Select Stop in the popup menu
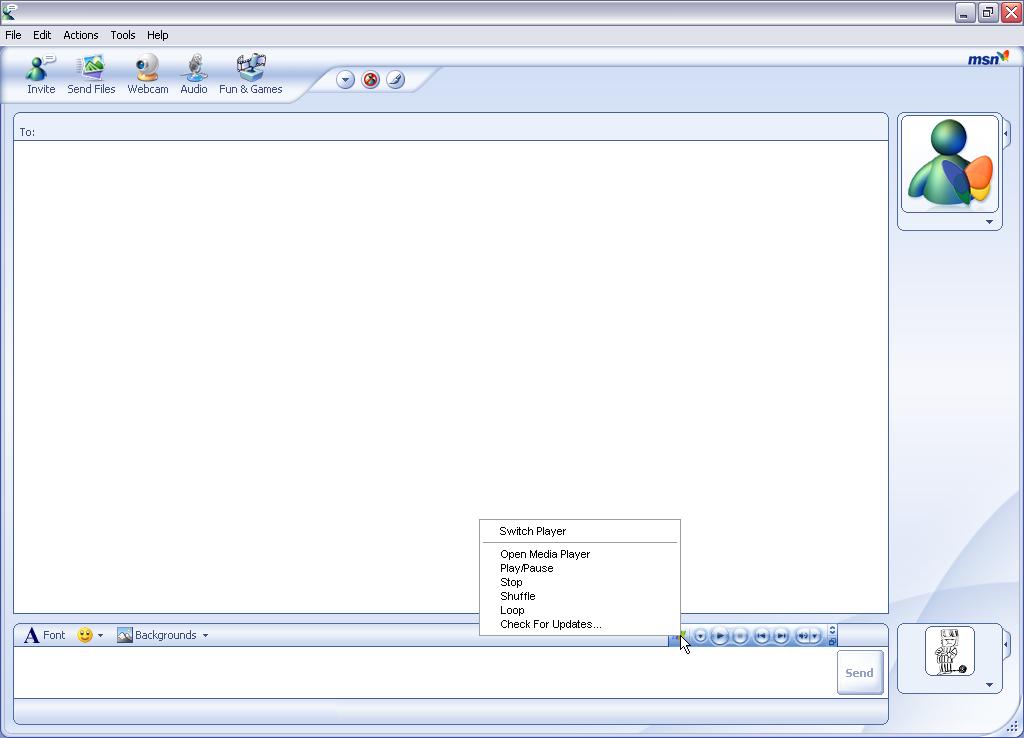The image size is (1024, 738). click(511, 582)
